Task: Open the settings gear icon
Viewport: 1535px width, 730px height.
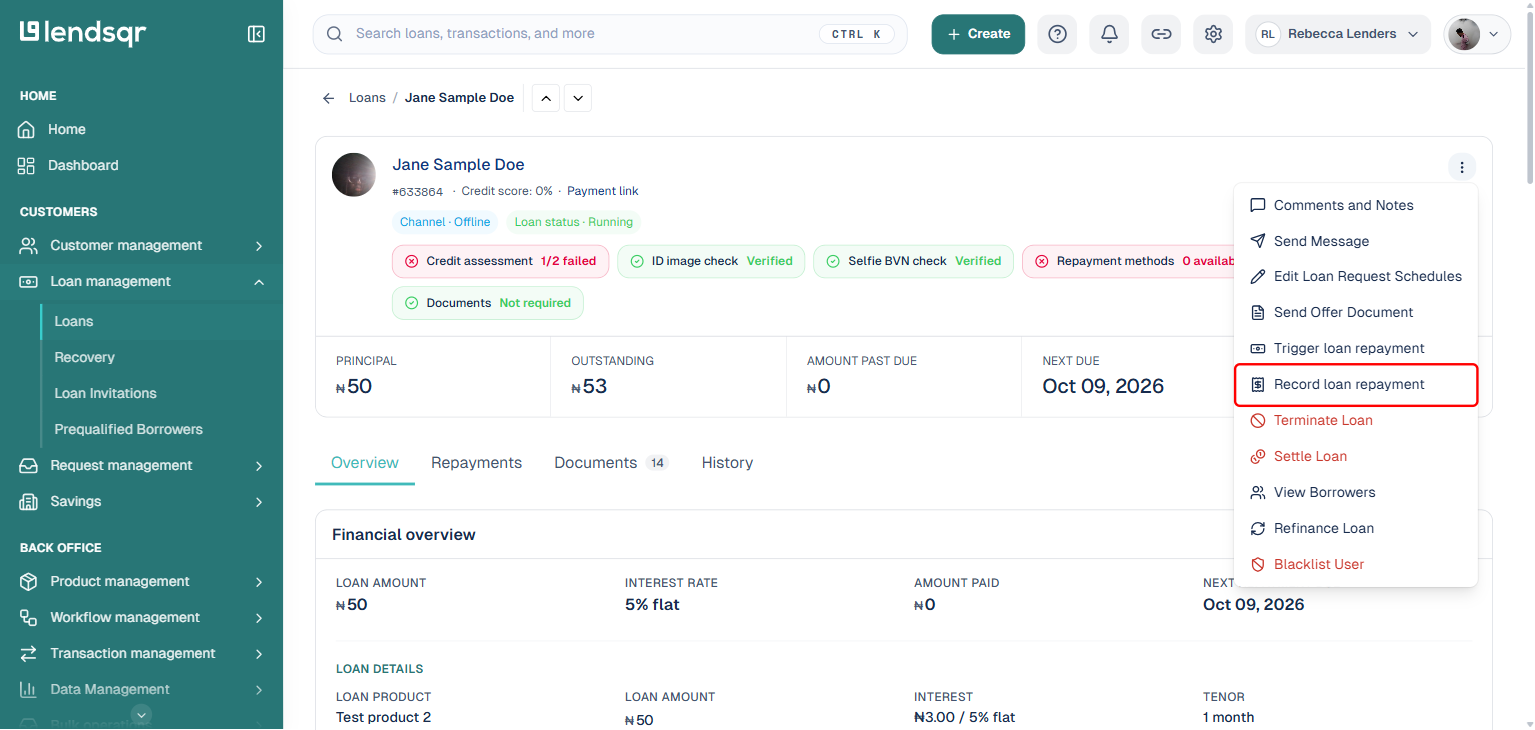Action: (x=1213, y=34)
